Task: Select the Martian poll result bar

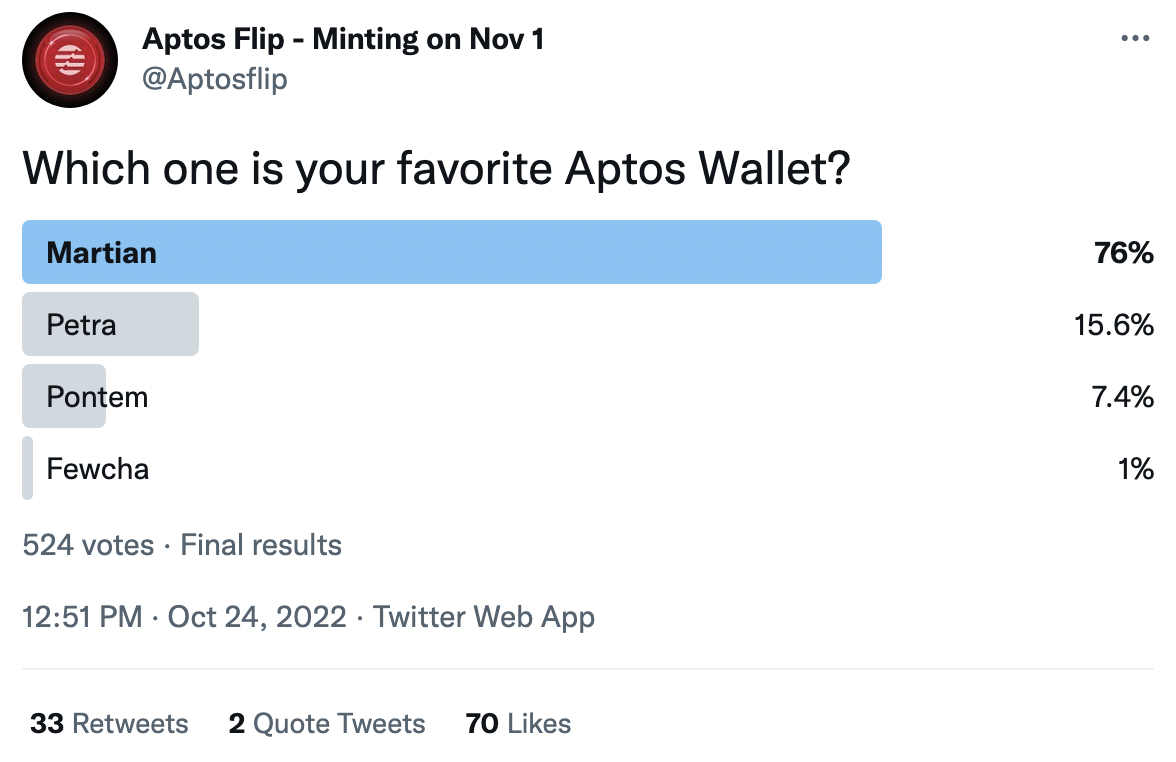Action: coord(451,252)
